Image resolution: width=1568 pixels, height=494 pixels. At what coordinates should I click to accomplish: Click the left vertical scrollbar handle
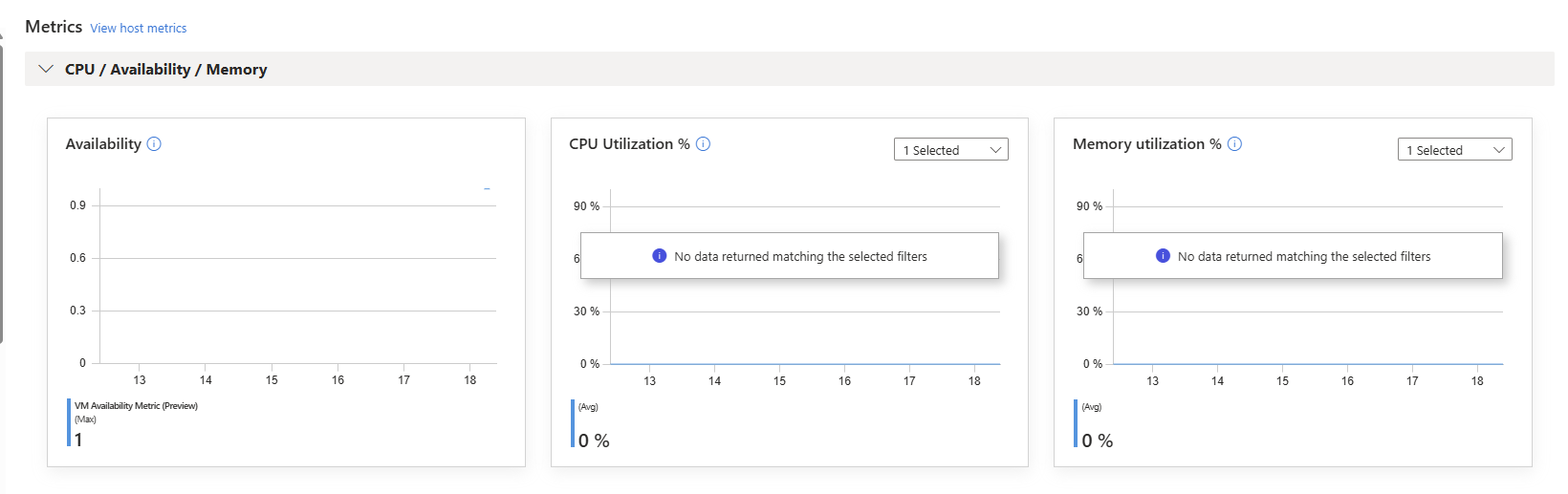coord(2,191)
